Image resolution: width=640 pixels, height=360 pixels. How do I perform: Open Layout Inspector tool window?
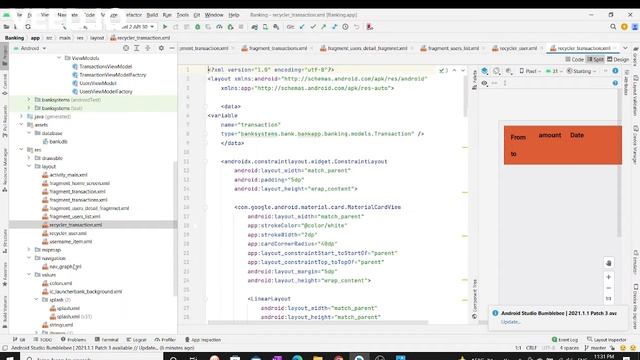607,340
